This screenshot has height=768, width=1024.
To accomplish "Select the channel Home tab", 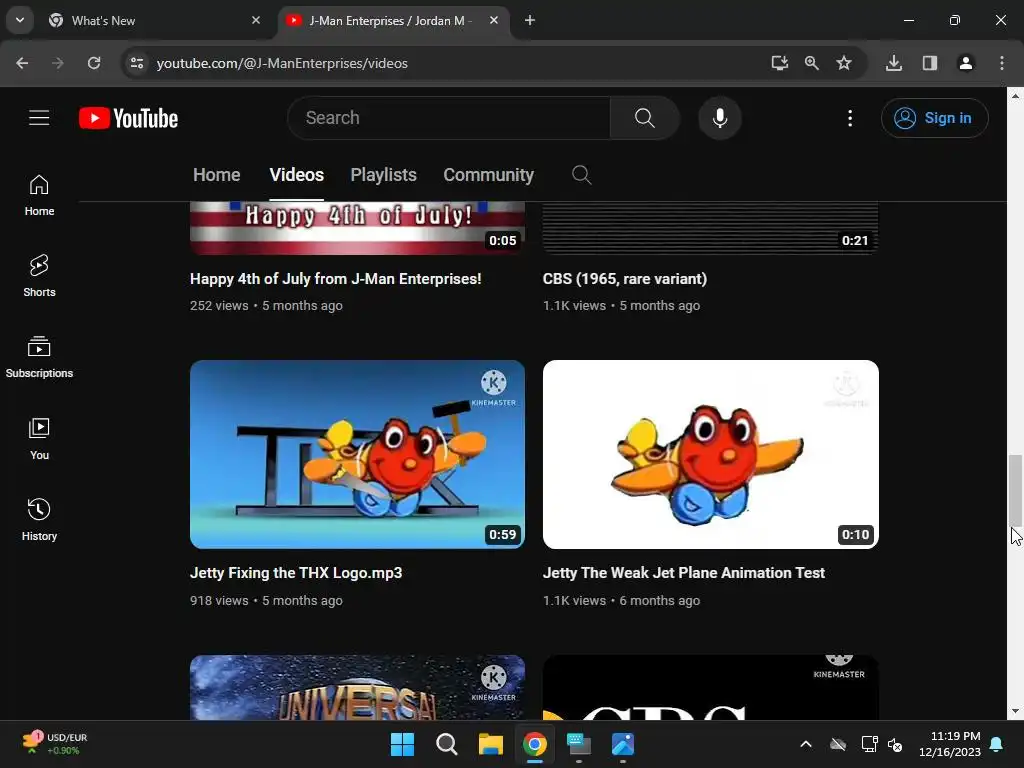I will pos(217,175).
